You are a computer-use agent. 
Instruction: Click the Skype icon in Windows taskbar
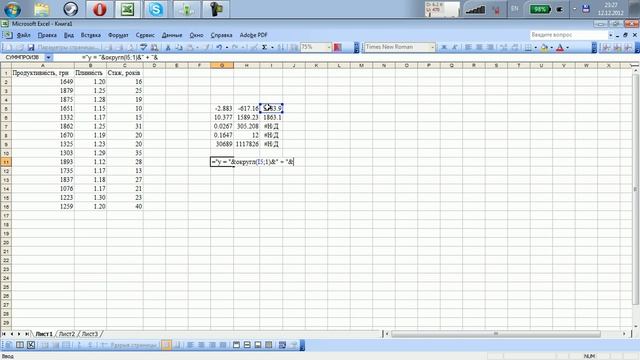(x=156, y=9)
